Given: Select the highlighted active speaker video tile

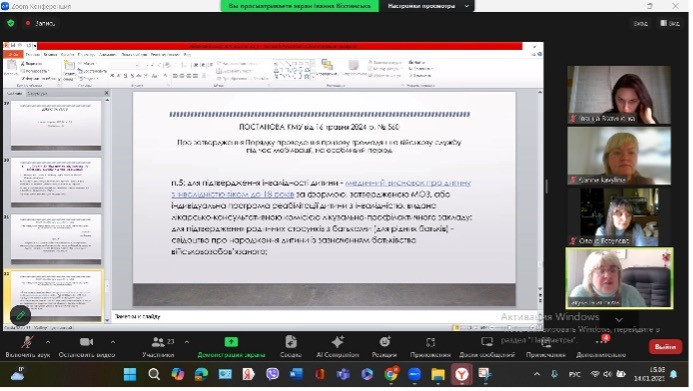Looking at the screenshot, I should [x=619, y=278].
